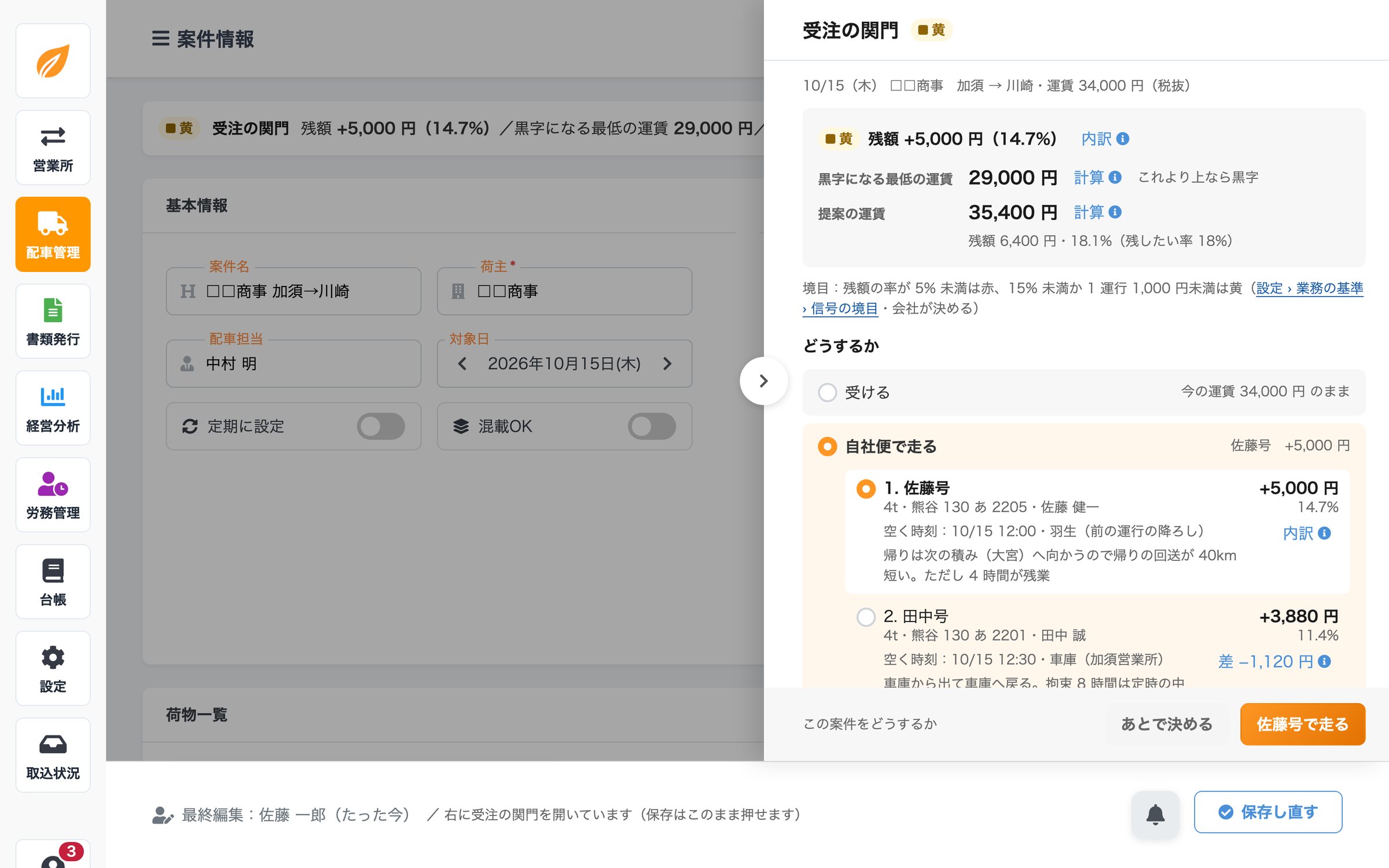Select the 受ける radio option
The height and width of the screenshot is (868, 1389).
(828, 392)
